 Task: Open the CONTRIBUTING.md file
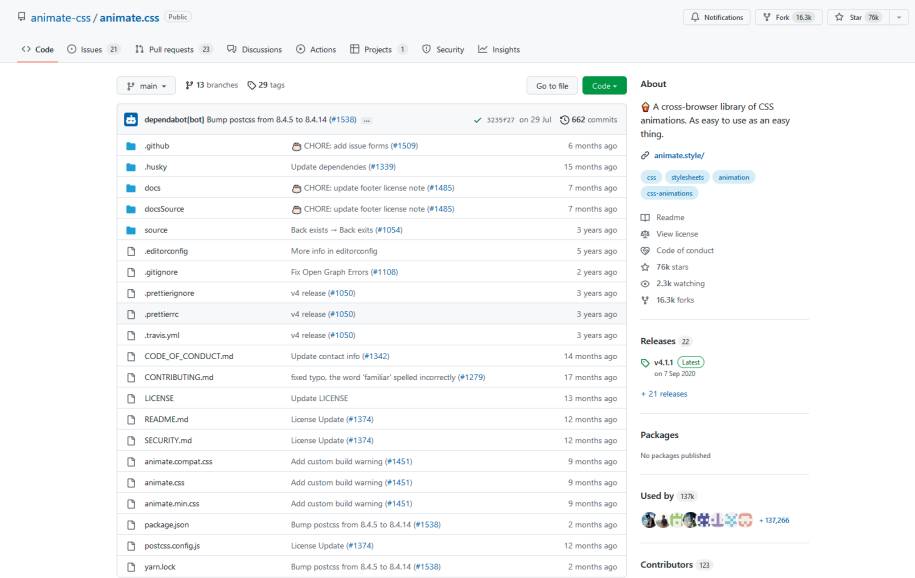(x=179, y=377)
